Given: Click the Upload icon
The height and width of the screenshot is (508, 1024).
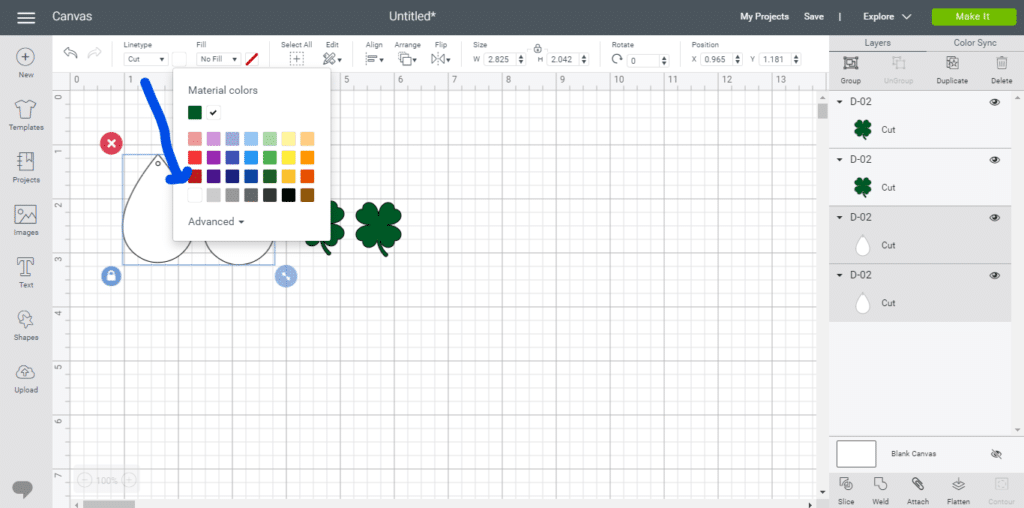Looking at the screenshot, I should click(x=26, y=376).
